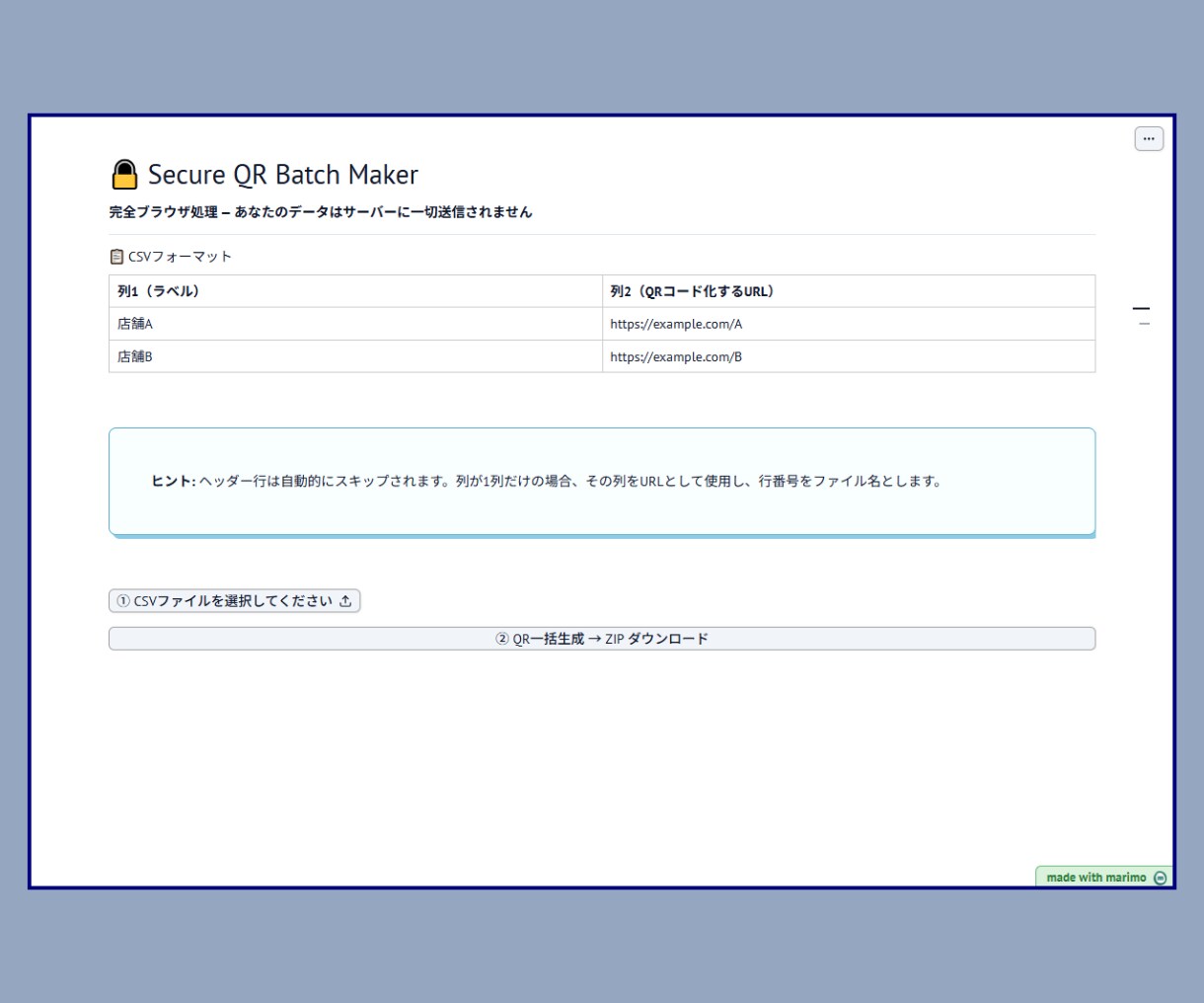Select the 完全ブラウザ処理 subtitle text
Image resolution: width=1204 pixels, height=1003 pixels.
point(321,212)
